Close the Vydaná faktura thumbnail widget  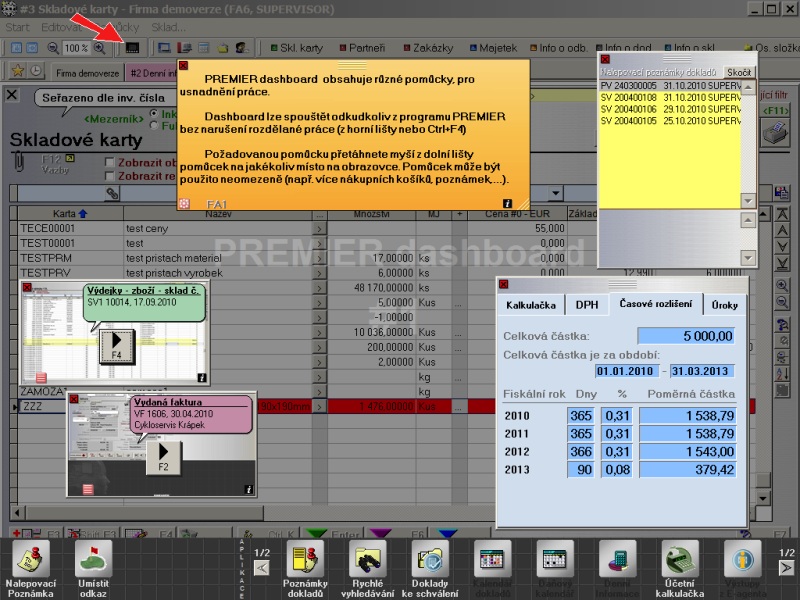tap(73, 399)
